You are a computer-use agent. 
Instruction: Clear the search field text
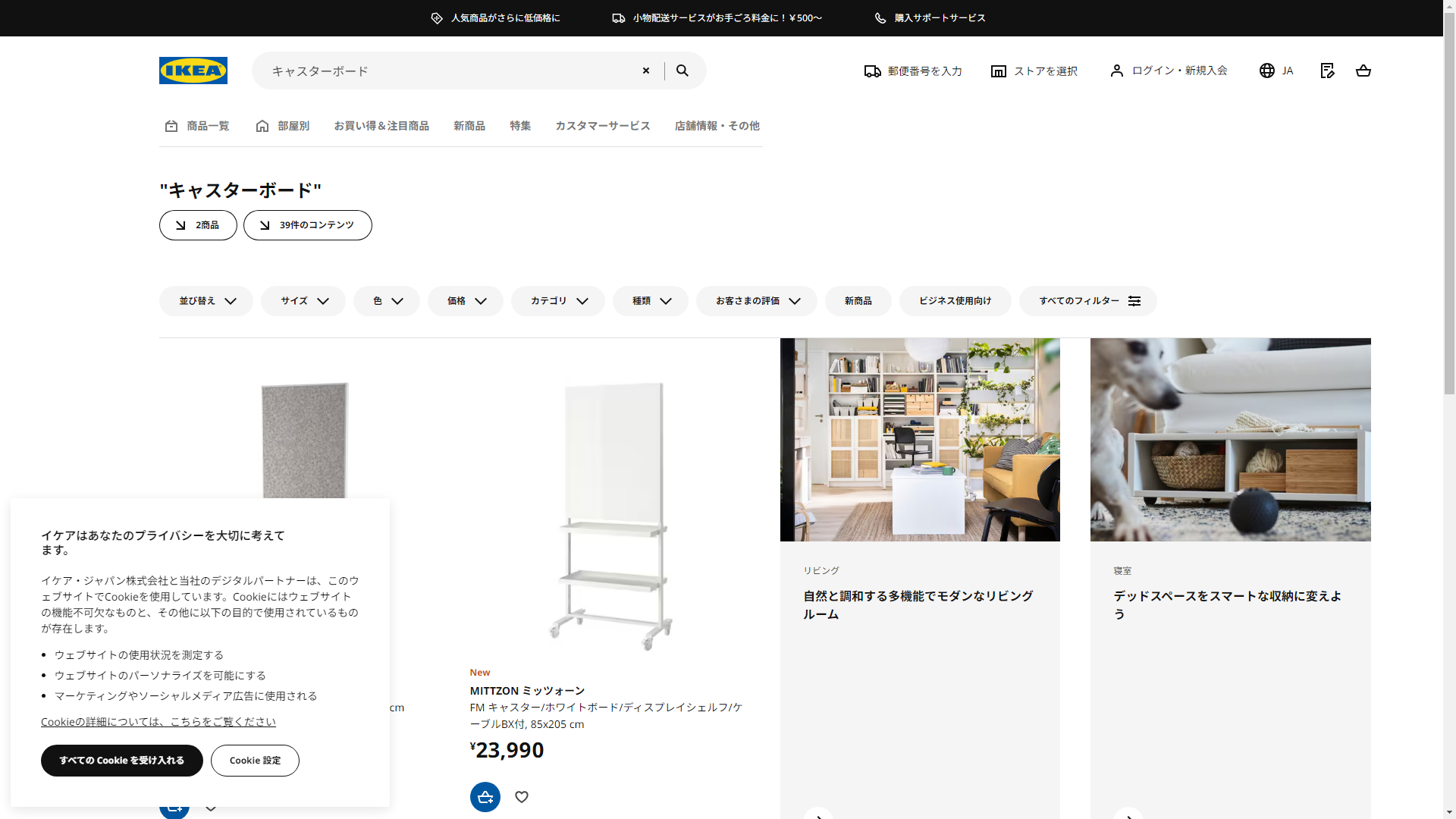coord(646,71)
